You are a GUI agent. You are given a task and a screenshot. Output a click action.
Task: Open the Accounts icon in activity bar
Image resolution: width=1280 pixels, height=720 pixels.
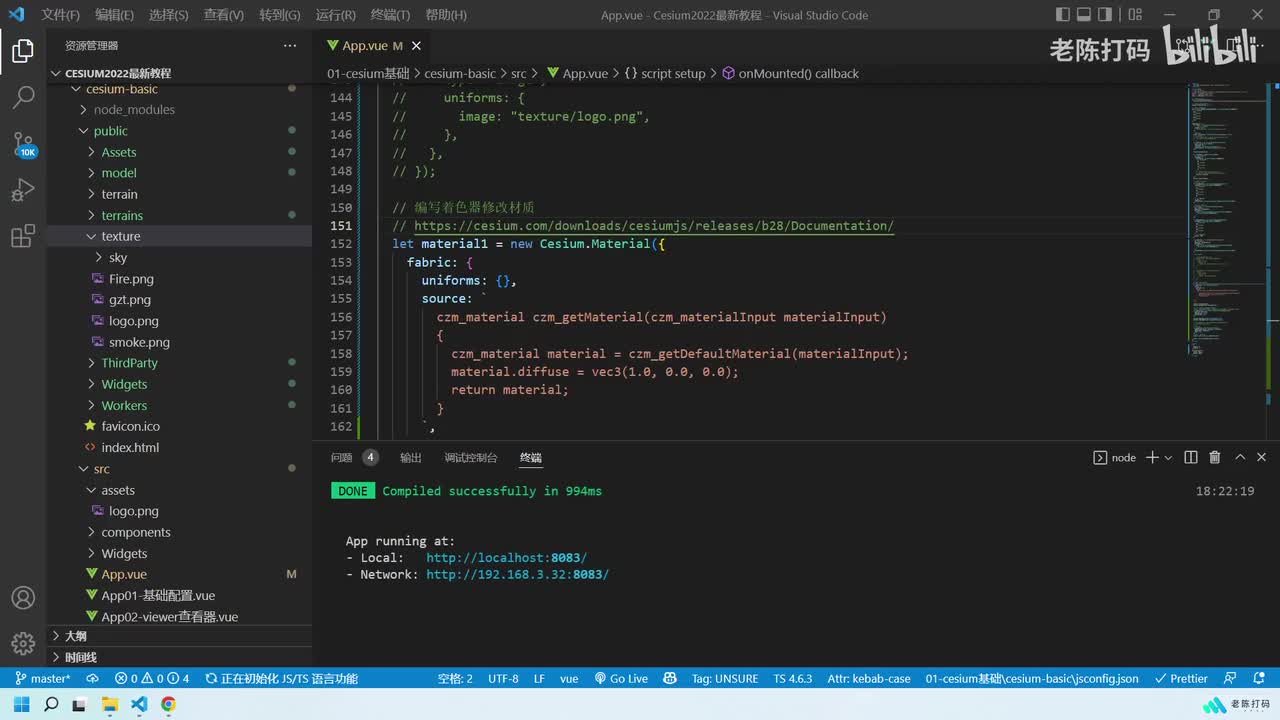pos(23,598)
